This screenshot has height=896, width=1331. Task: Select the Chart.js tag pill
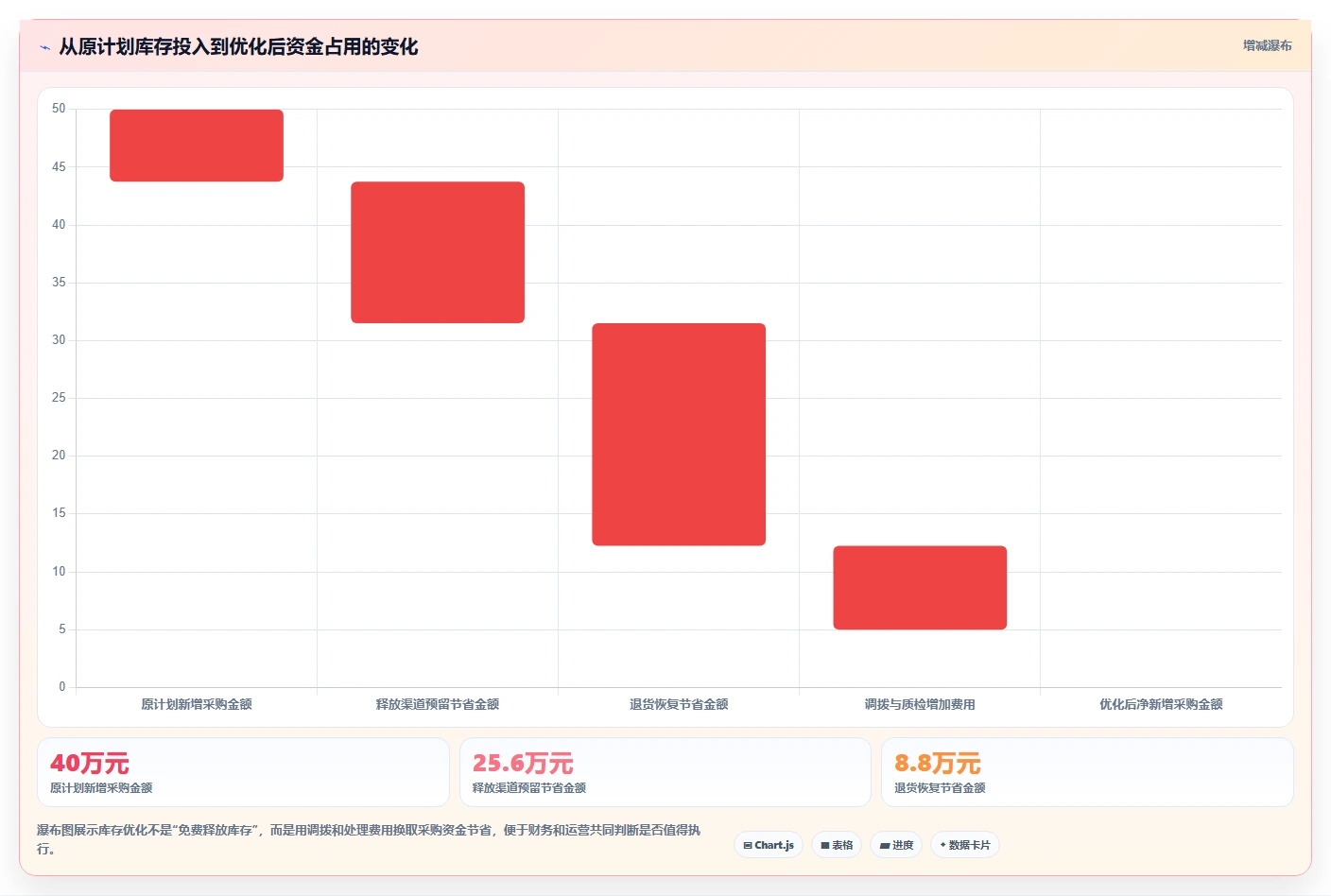[769, 845]
